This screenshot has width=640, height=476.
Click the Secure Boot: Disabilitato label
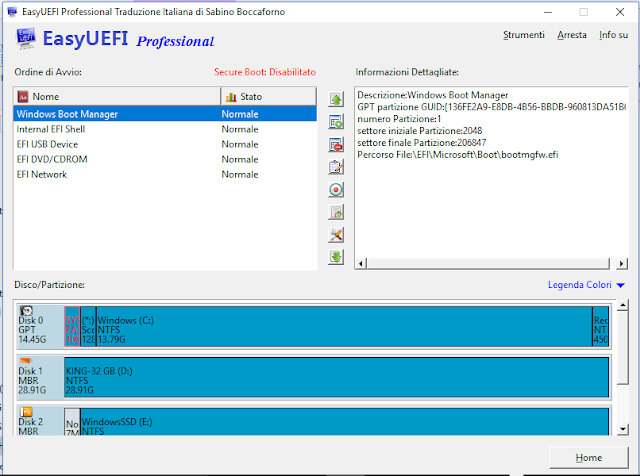[x=265, y=72]
